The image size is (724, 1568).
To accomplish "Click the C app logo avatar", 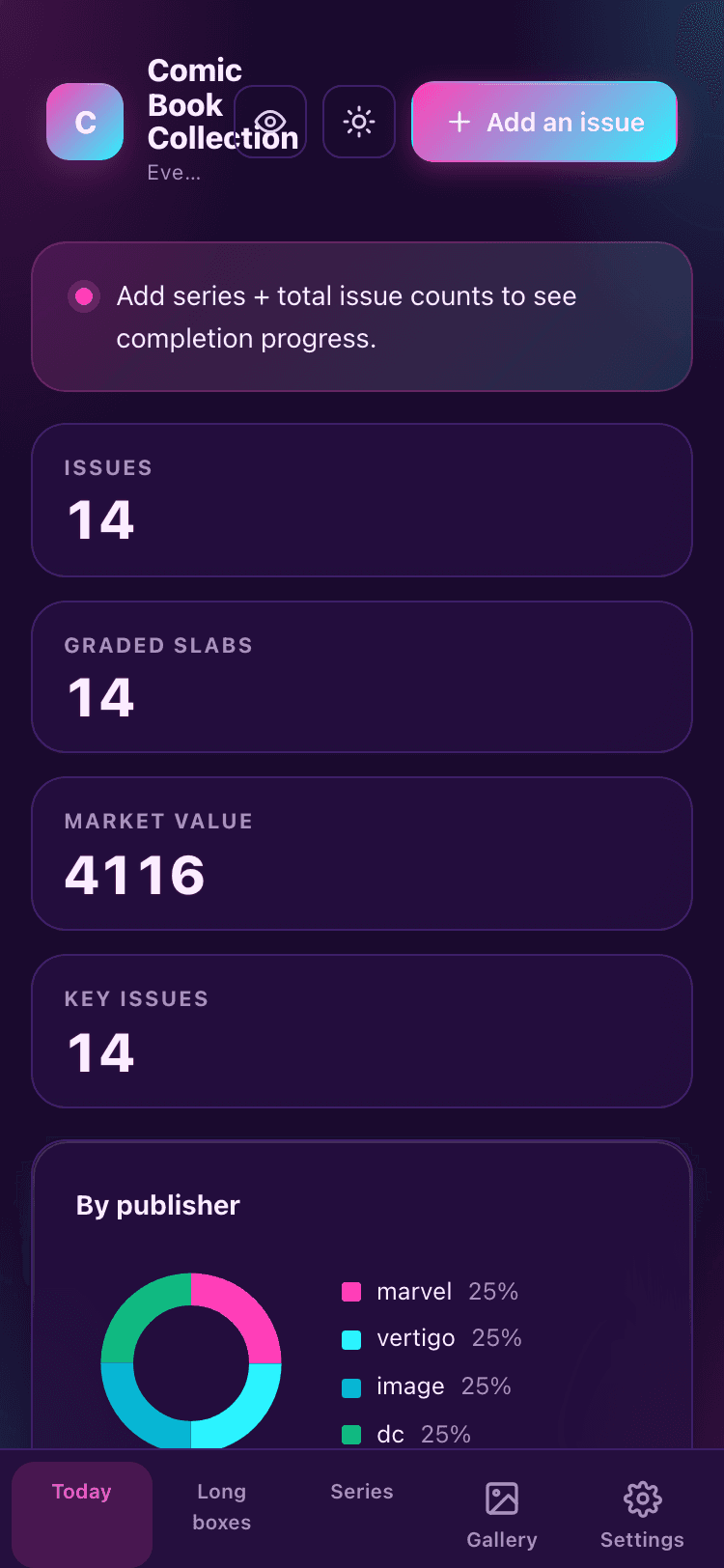I will [85, 122].
